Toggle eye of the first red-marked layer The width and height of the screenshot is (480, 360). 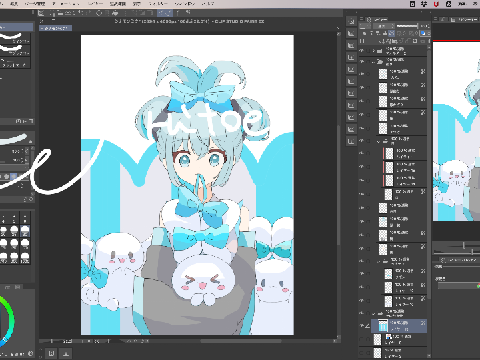[362, 153]
